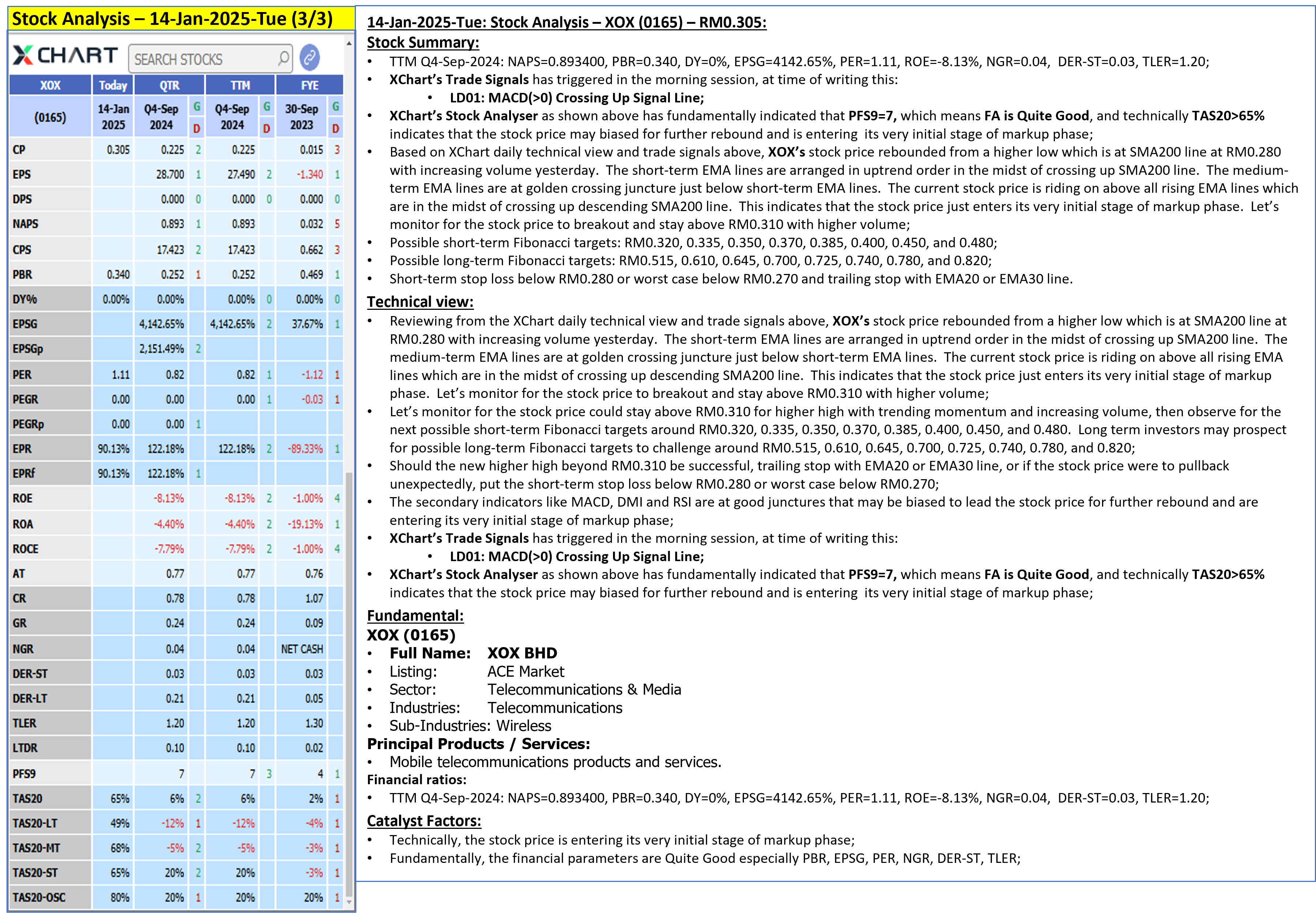Image resolution: width=1316 pixels, height=913 pixels.
Task: Click the TAS20-OSC row label
Action: click(39, 897)
